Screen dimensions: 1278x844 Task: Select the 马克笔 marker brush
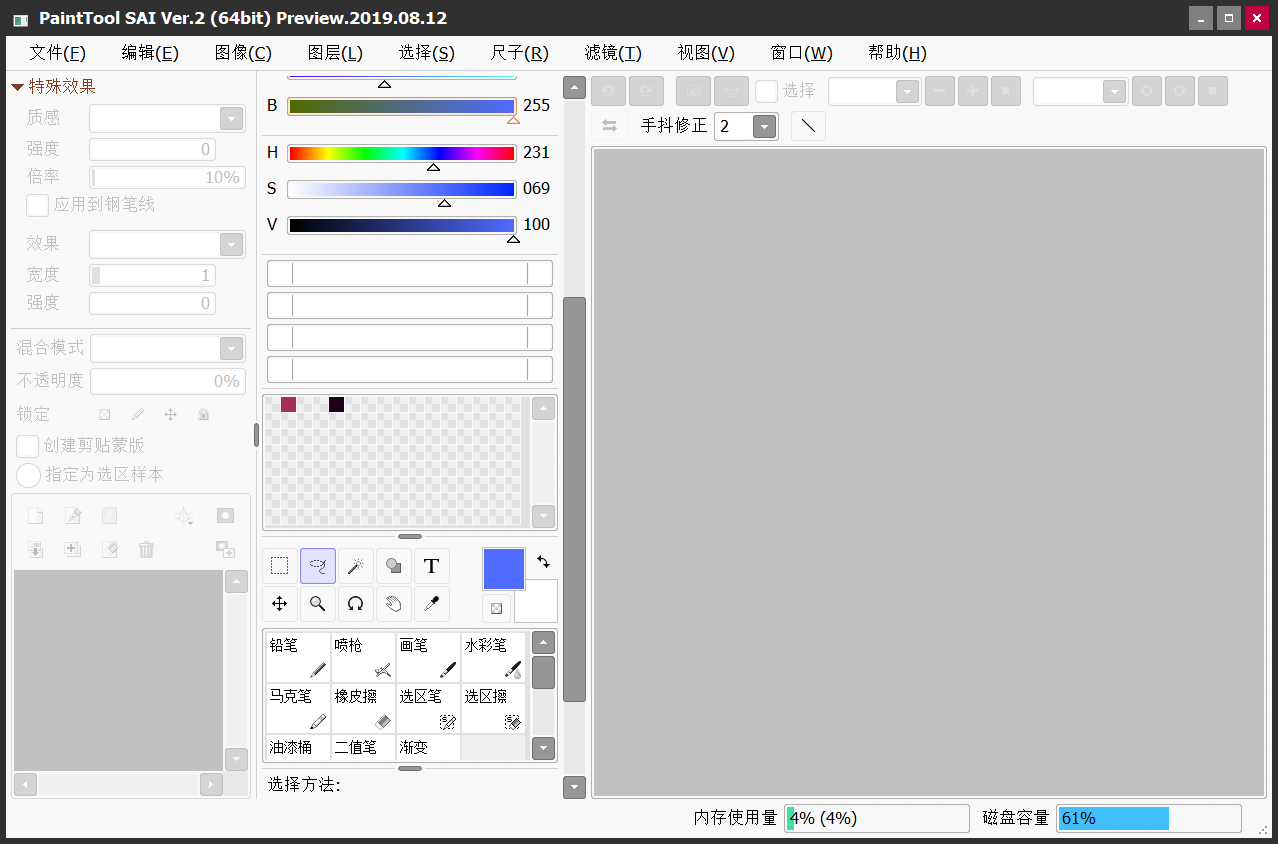click(298, 709)
